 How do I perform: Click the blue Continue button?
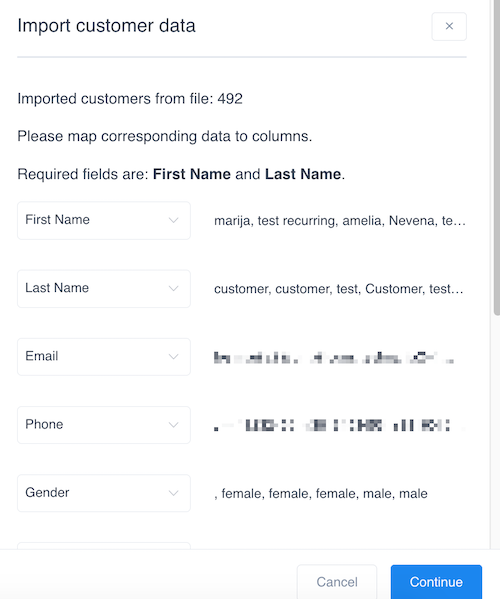pyautogui.click(x=436, y=582)
